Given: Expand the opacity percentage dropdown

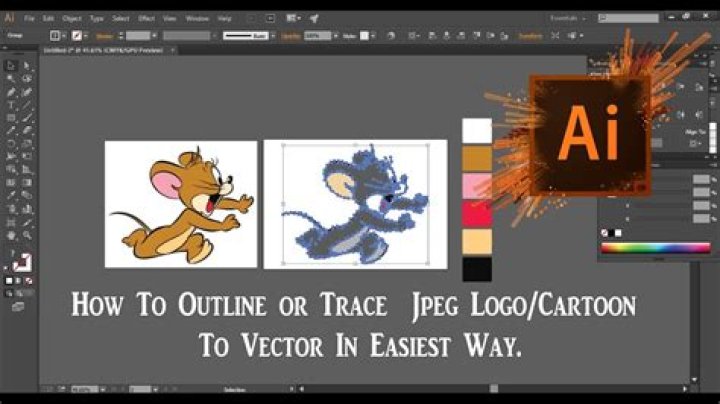Looking at the screenshot, I should (x=336, y=35).
